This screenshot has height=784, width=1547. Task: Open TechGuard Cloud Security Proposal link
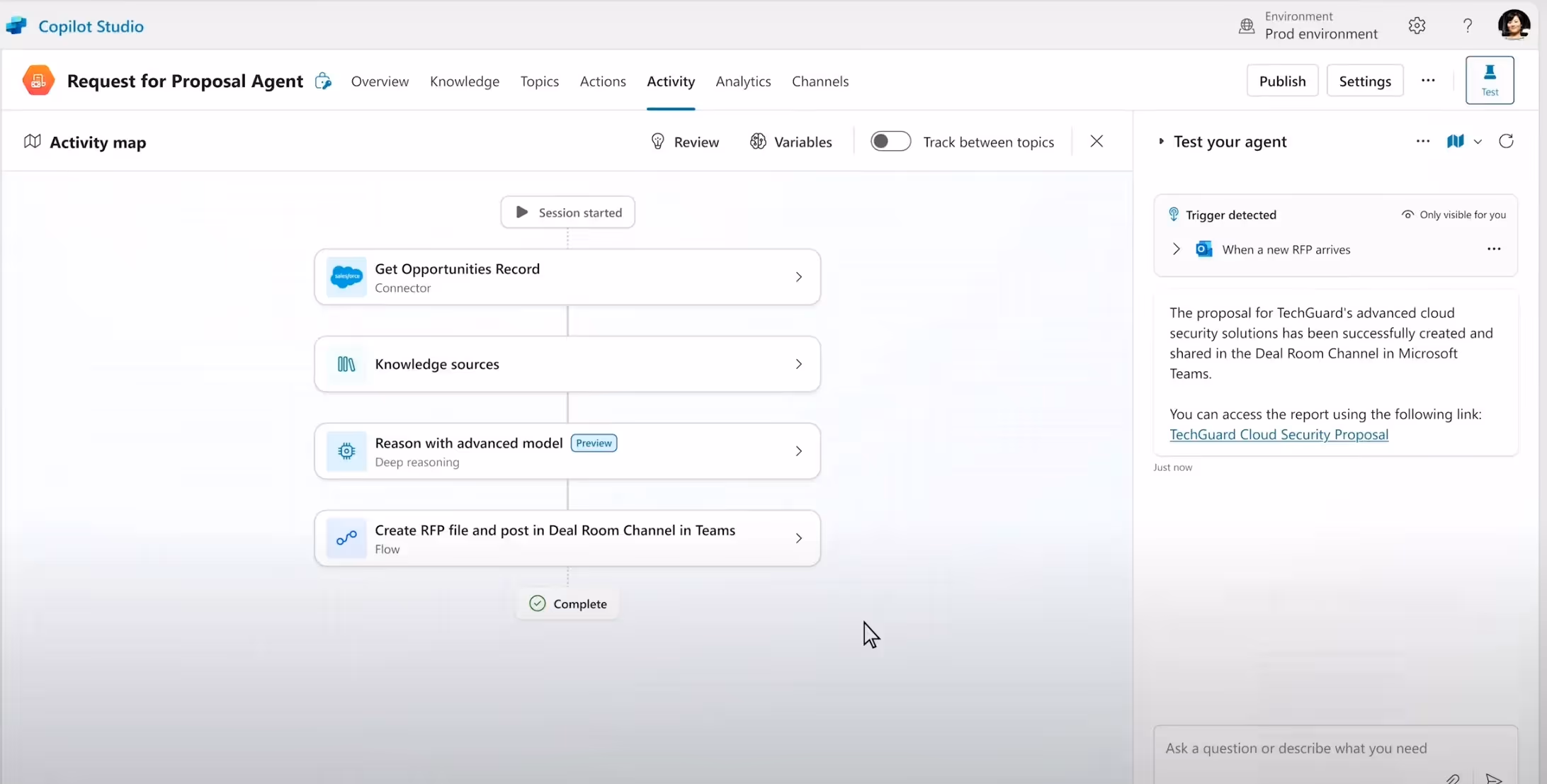pyautogui.click(x=1279, y=434)
